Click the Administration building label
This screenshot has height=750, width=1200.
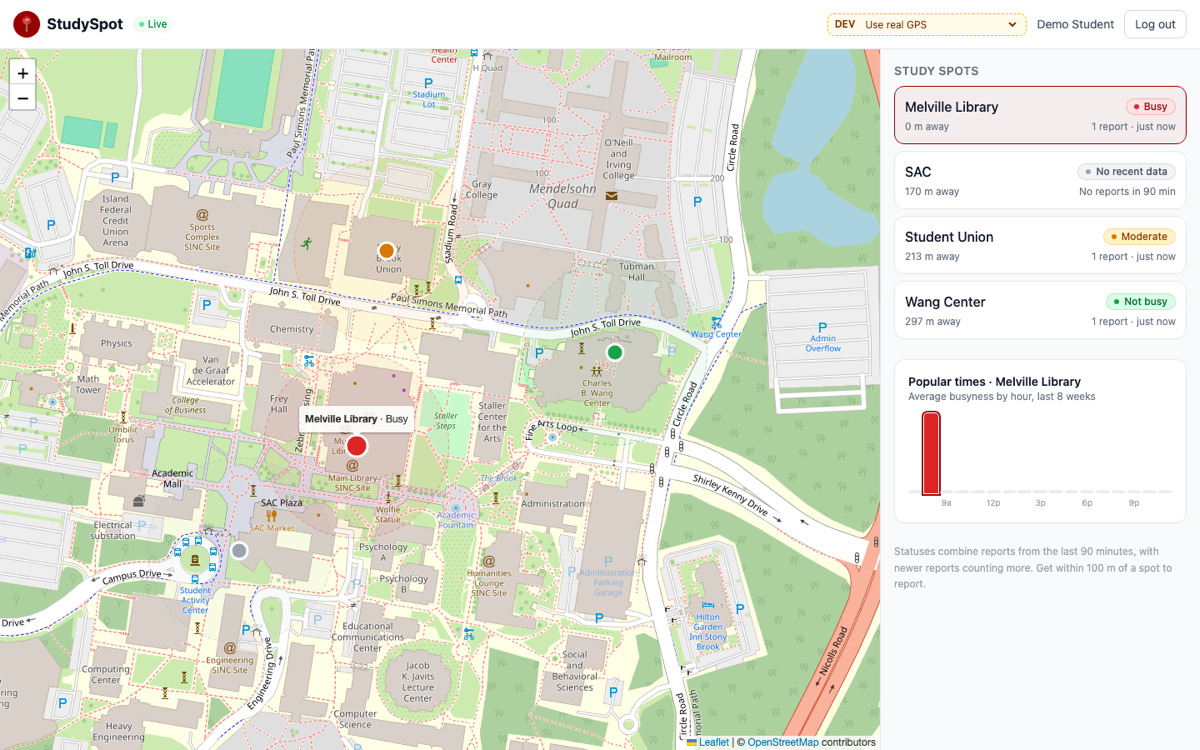tap(553, 504)
